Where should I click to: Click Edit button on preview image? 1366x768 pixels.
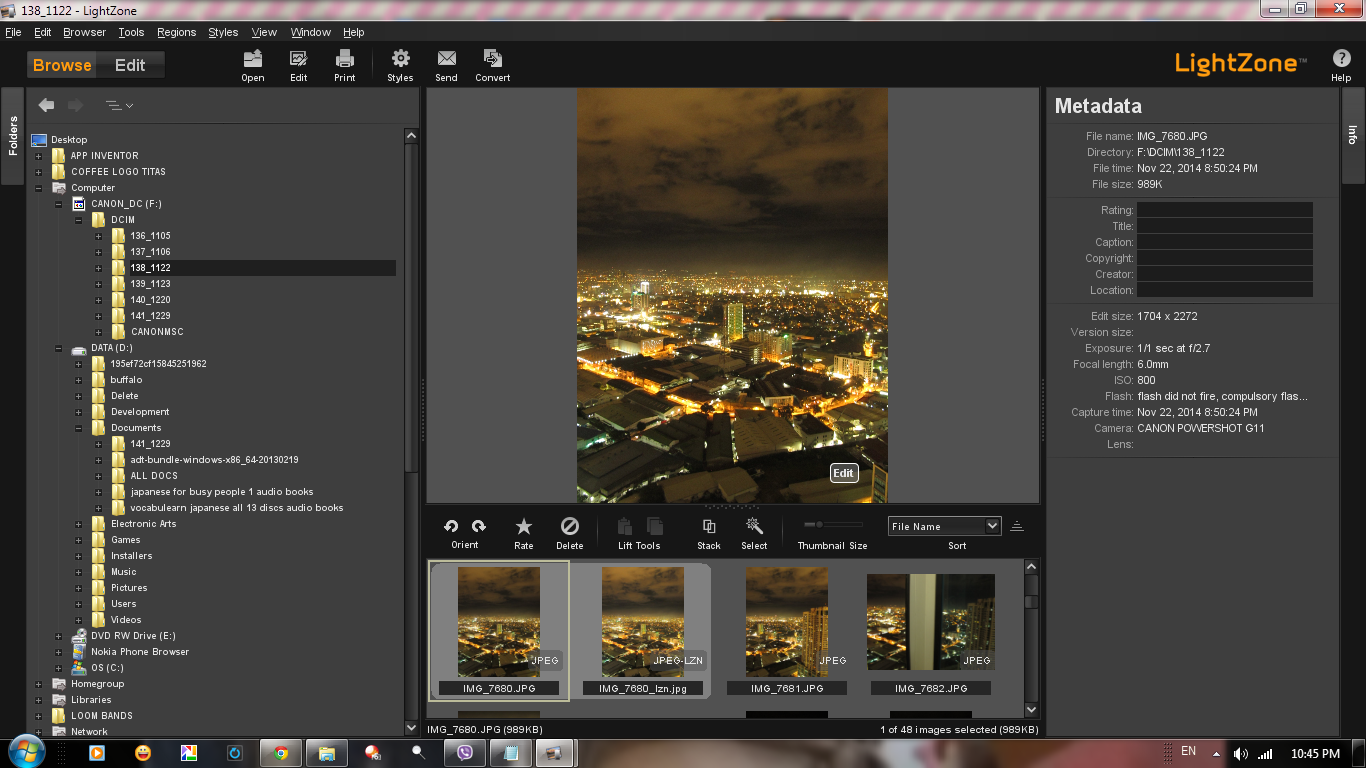coord(844,473)
